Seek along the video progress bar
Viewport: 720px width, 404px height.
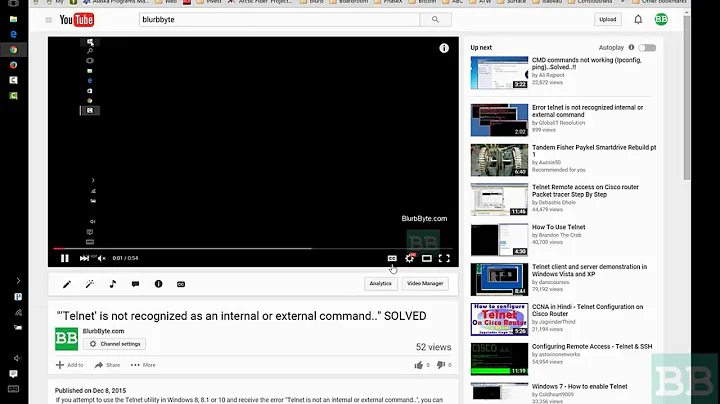click(253, 248)
